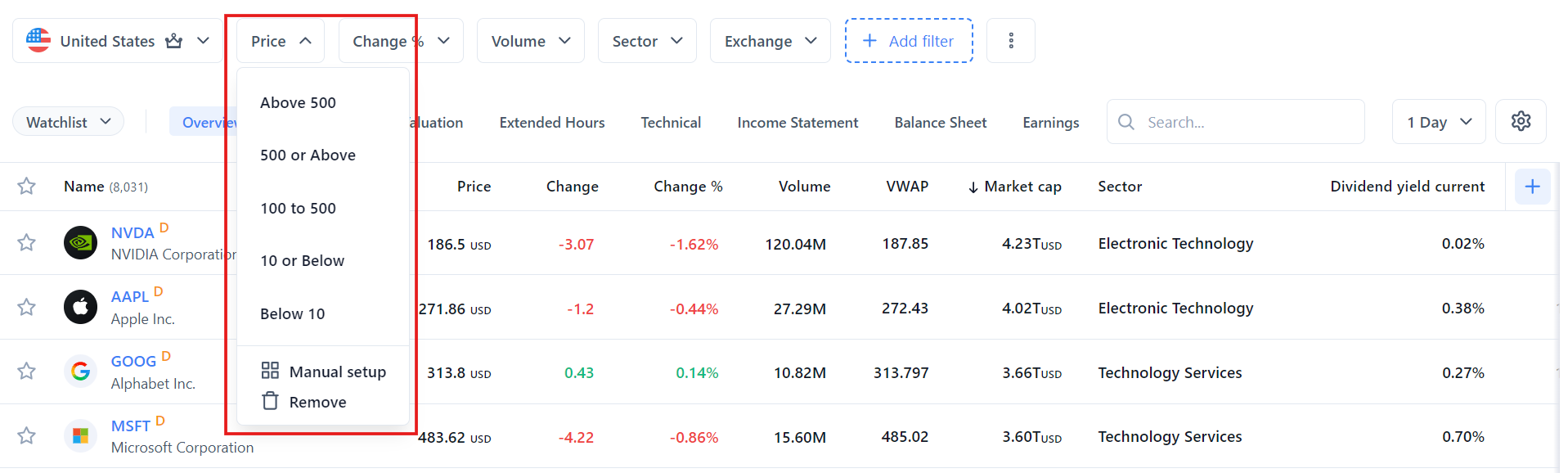The width and height of the screenshot is (1568, 473).
Task: Click the Alphabet Google logo icon
Action: click(80, 372)
